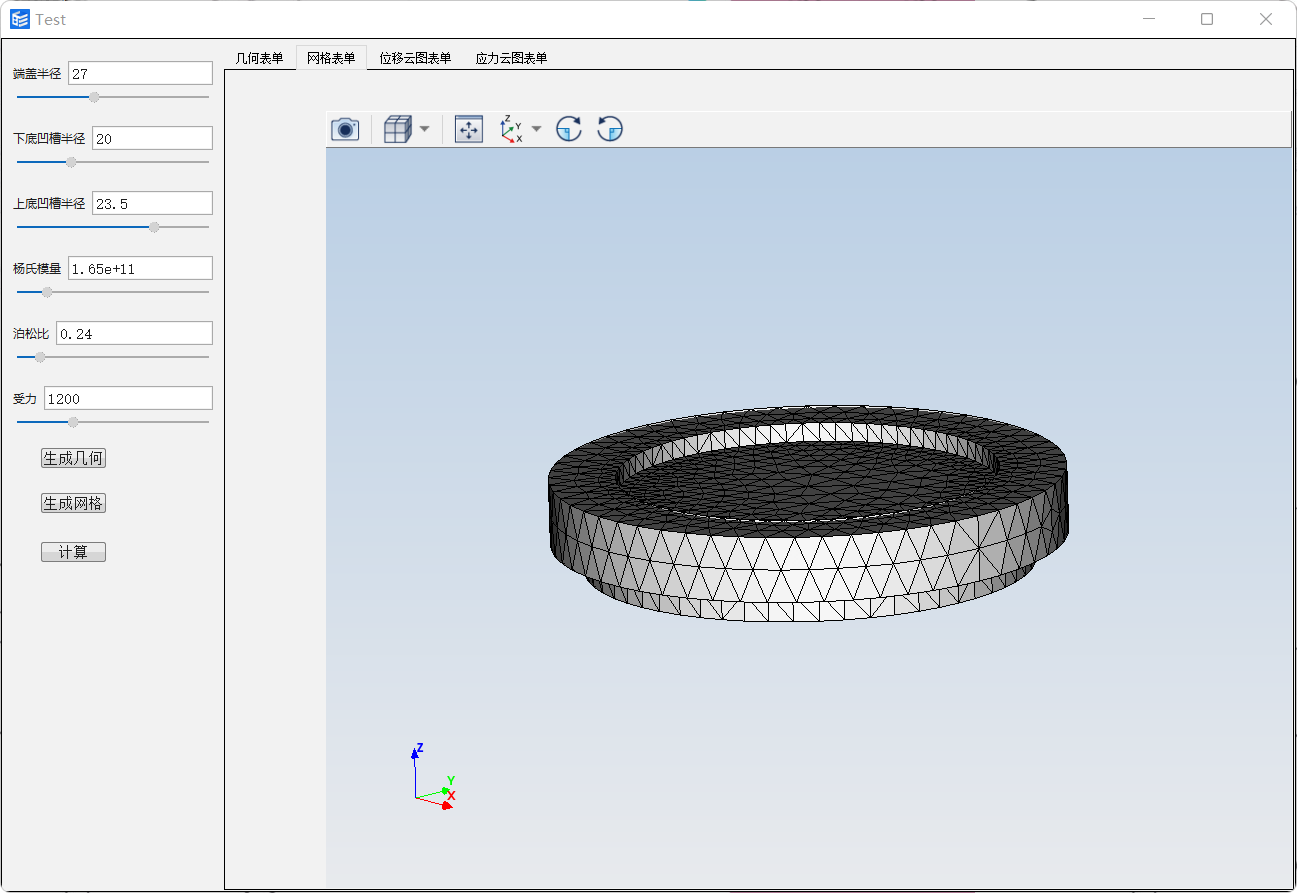Click the 端盖半径 label text
Image resolution: width=1297 pixels, height=893 pixels.
click(37, 74)
